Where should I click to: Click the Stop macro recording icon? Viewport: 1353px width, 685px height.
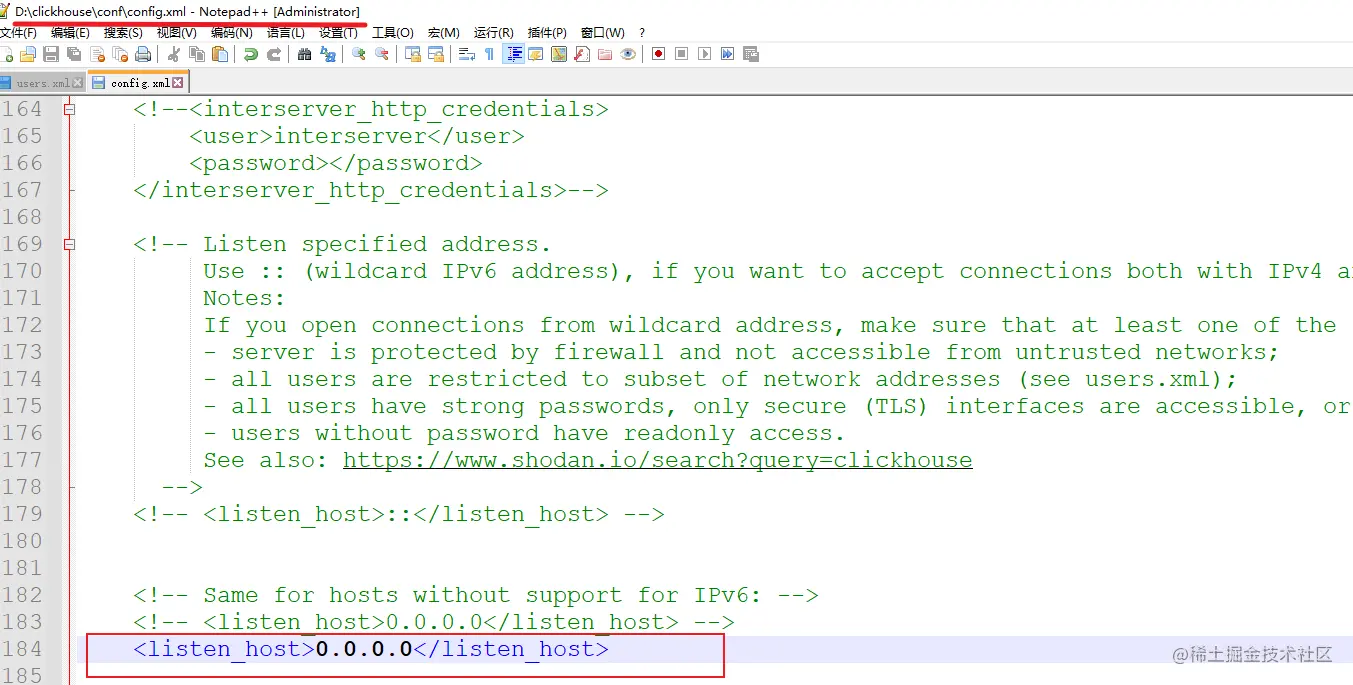(681, 54)
